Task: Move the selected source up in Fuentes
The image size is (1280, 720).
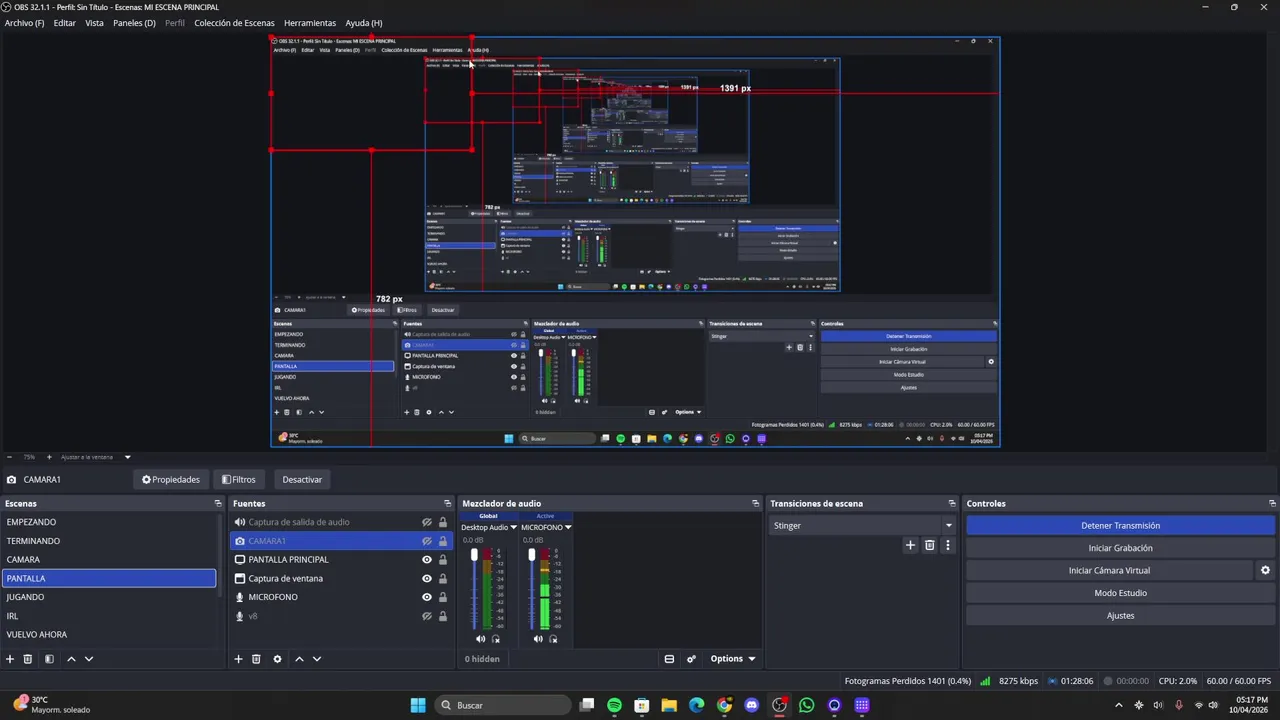Action: pyautogui.click(x=299, y=659)
